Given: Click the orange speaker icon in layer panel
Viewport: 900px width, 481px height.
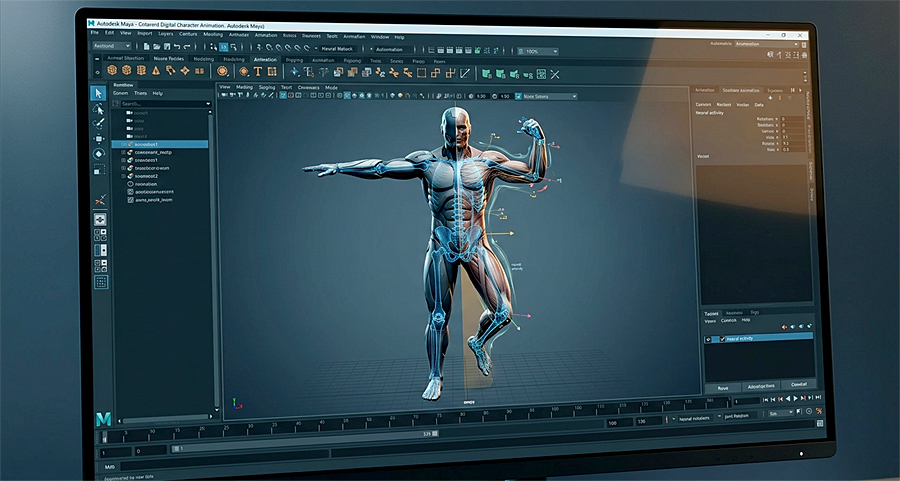Looking at the screenshot, I should point(785,327).
